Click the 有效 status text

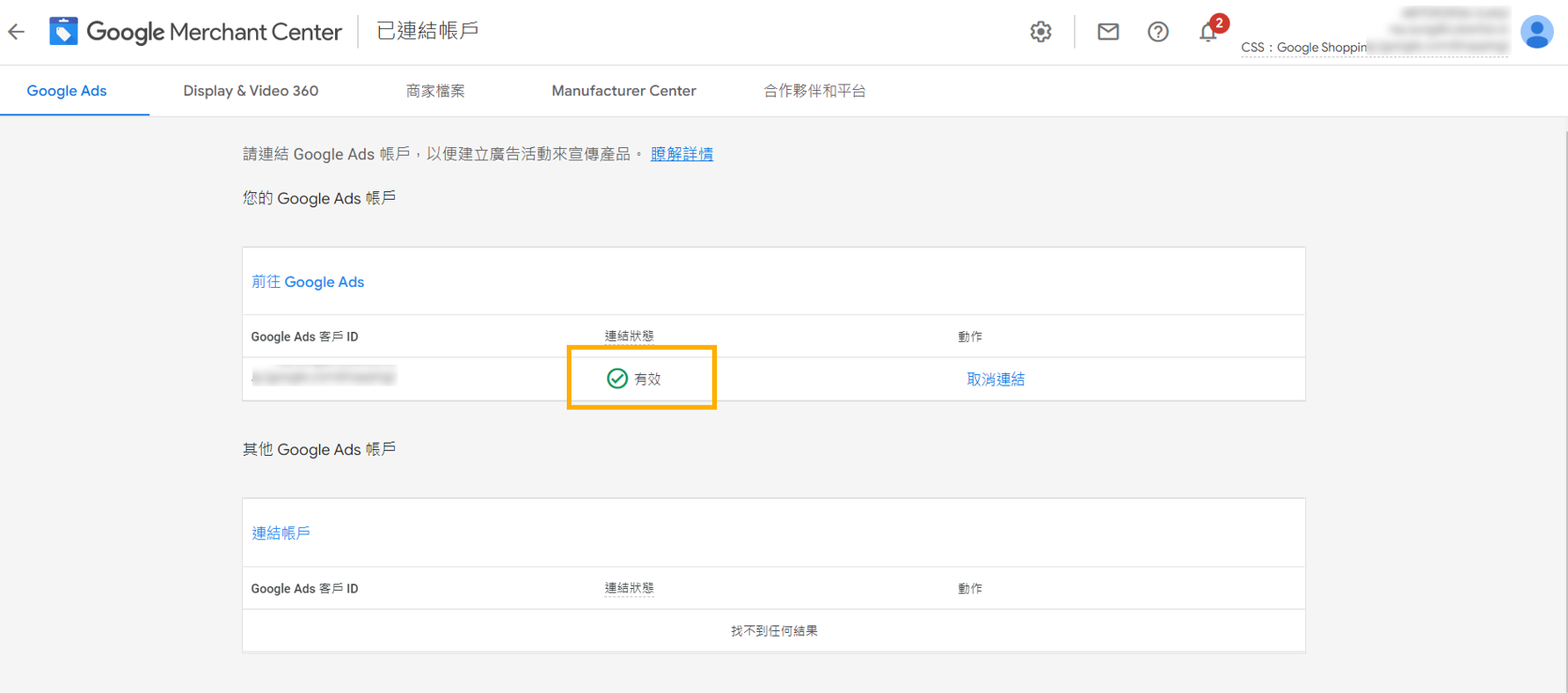[x=647, y=379]
